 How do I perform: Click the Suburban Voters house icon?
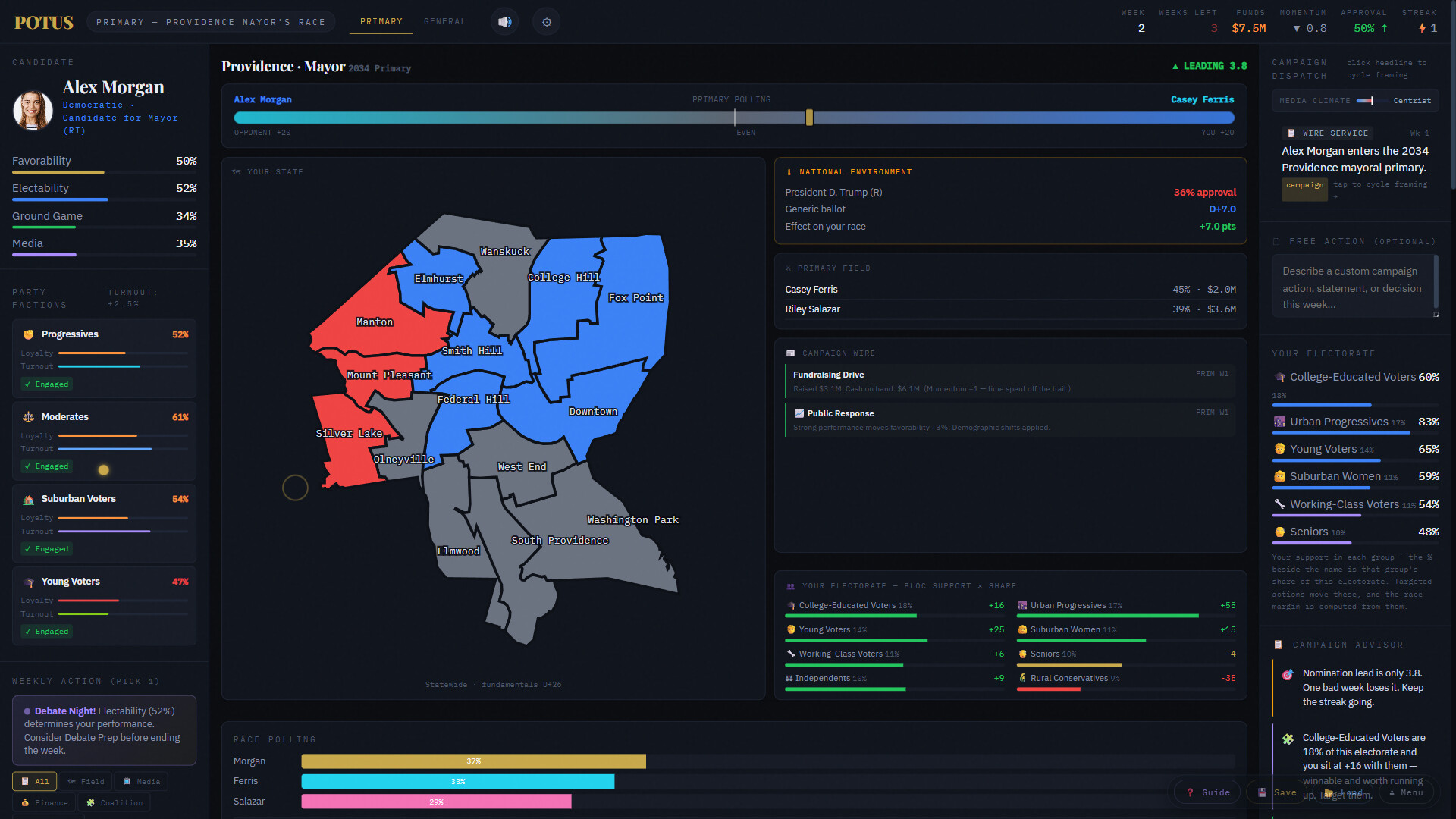[x=29, y=499]
